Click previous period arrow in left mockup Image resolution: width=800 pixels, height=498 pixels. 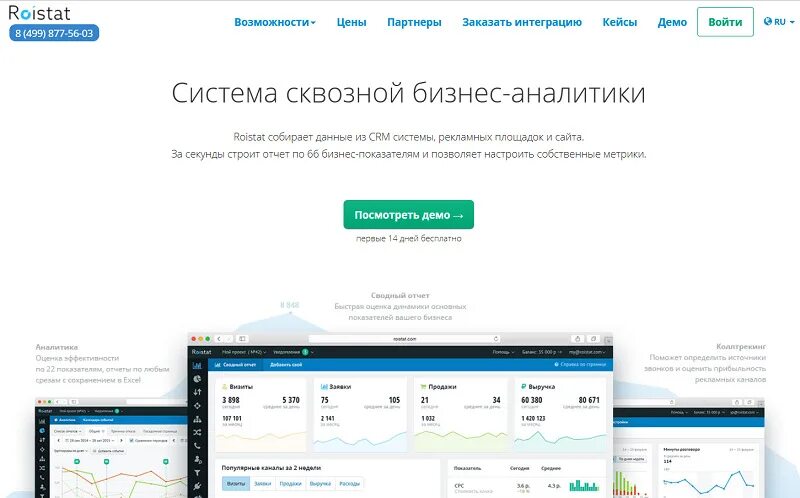pos(58,440)
